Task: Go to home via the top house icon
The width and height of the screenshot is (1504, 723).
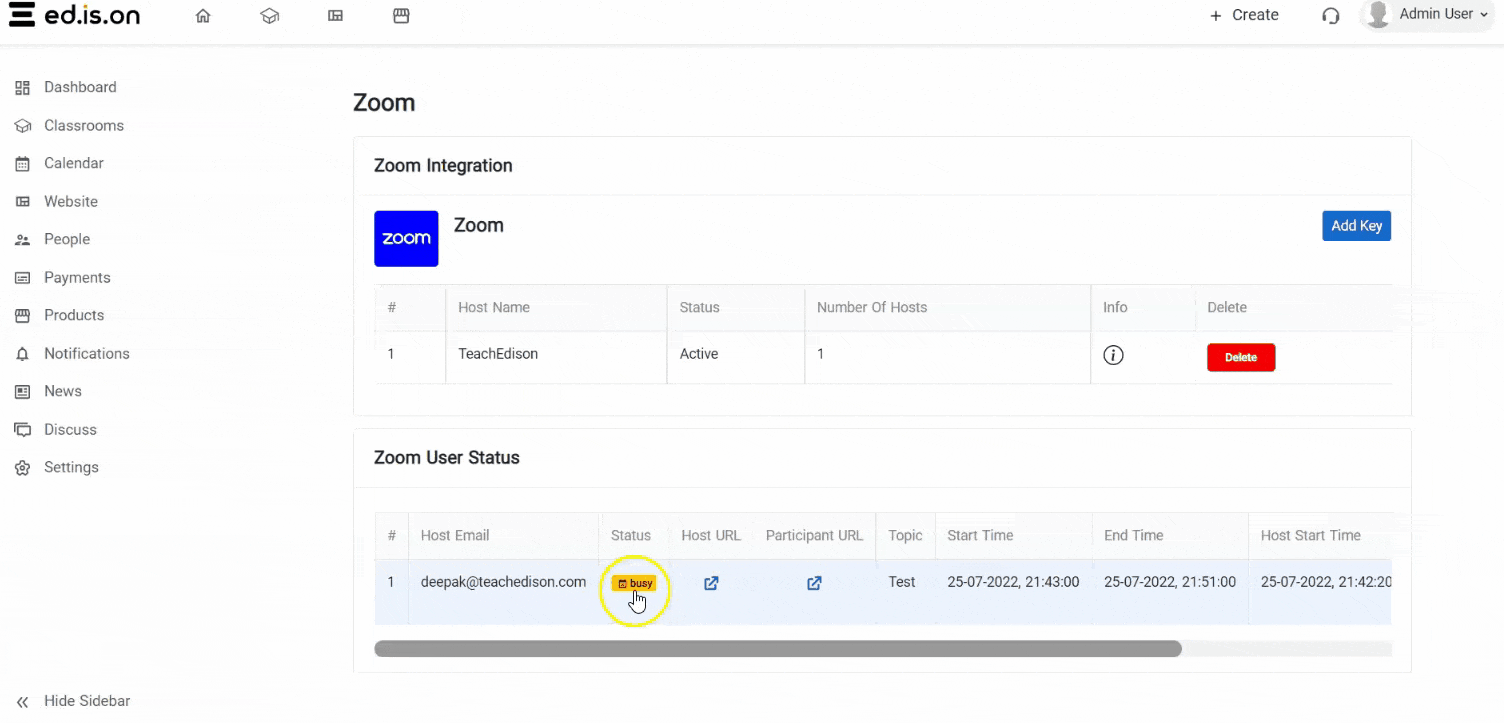Action: point(203,16)
